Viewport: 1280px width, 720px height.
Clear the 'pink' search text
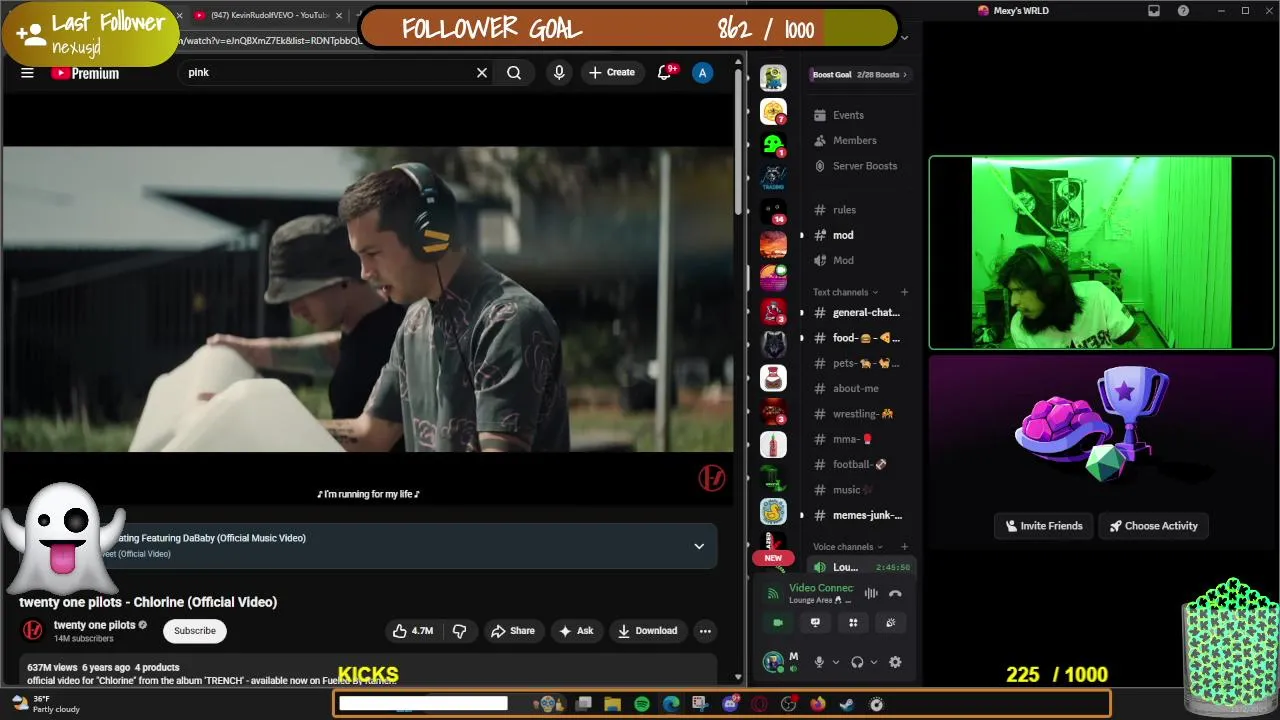coord(481,72)
